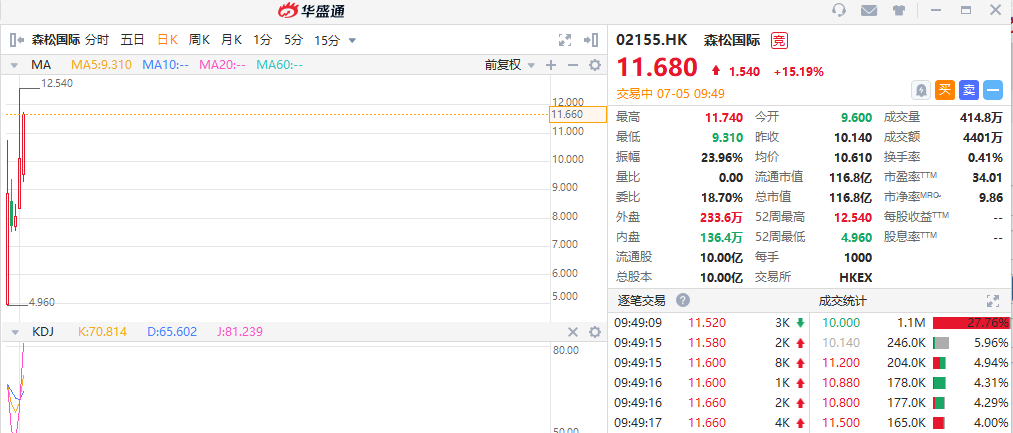Click the 11.680 current price

[x=656, y=68]
